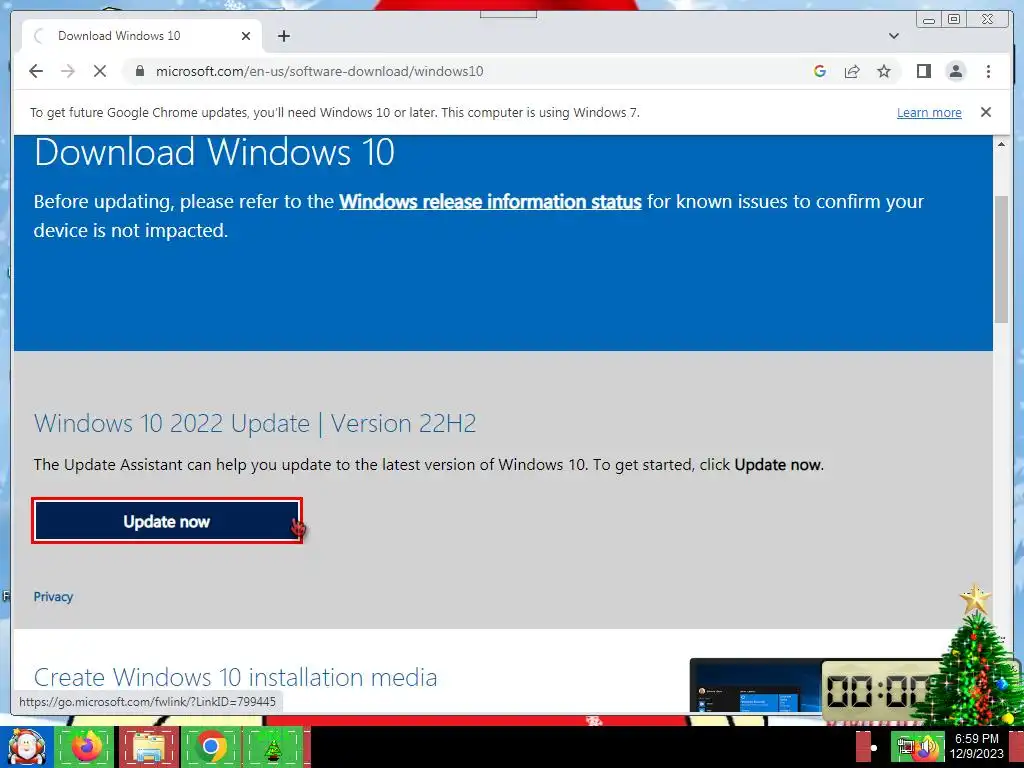The image size is (1024, 768).
Task: Open Windows release information status link
Action: (490, 201)
